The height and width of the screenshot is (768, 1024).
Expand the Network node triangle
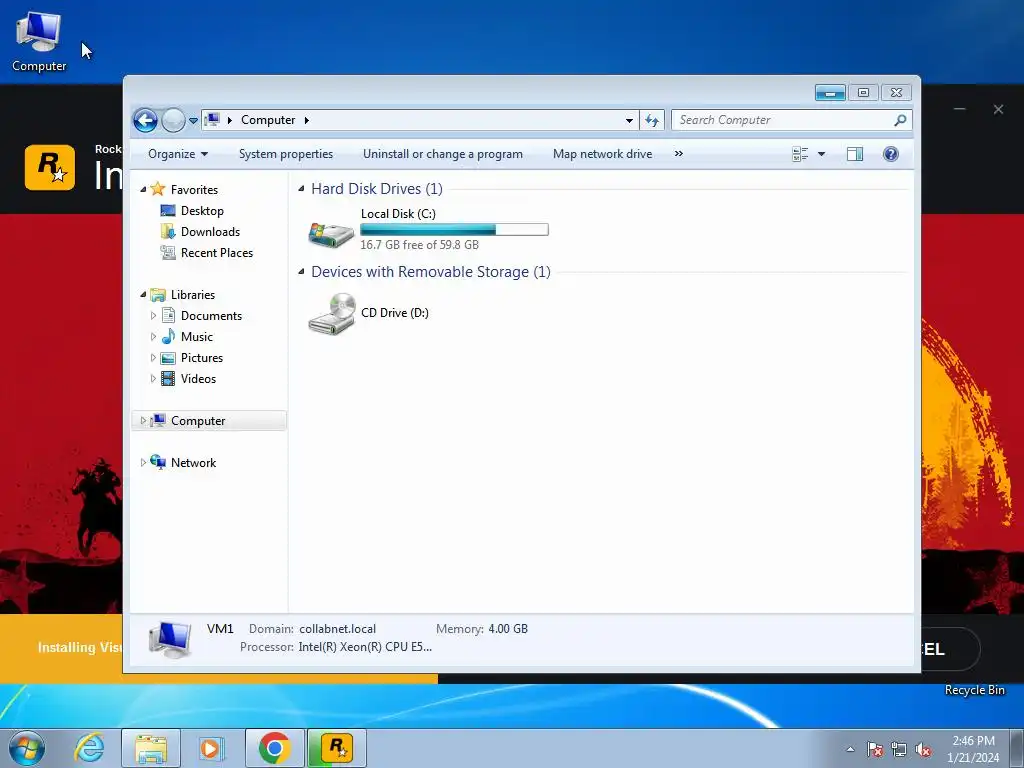pos(144,462)
